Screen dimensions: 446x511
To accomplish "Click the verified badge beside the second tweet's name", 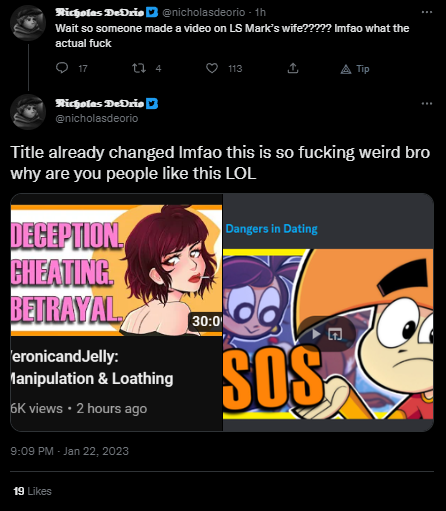I will 152,103.
